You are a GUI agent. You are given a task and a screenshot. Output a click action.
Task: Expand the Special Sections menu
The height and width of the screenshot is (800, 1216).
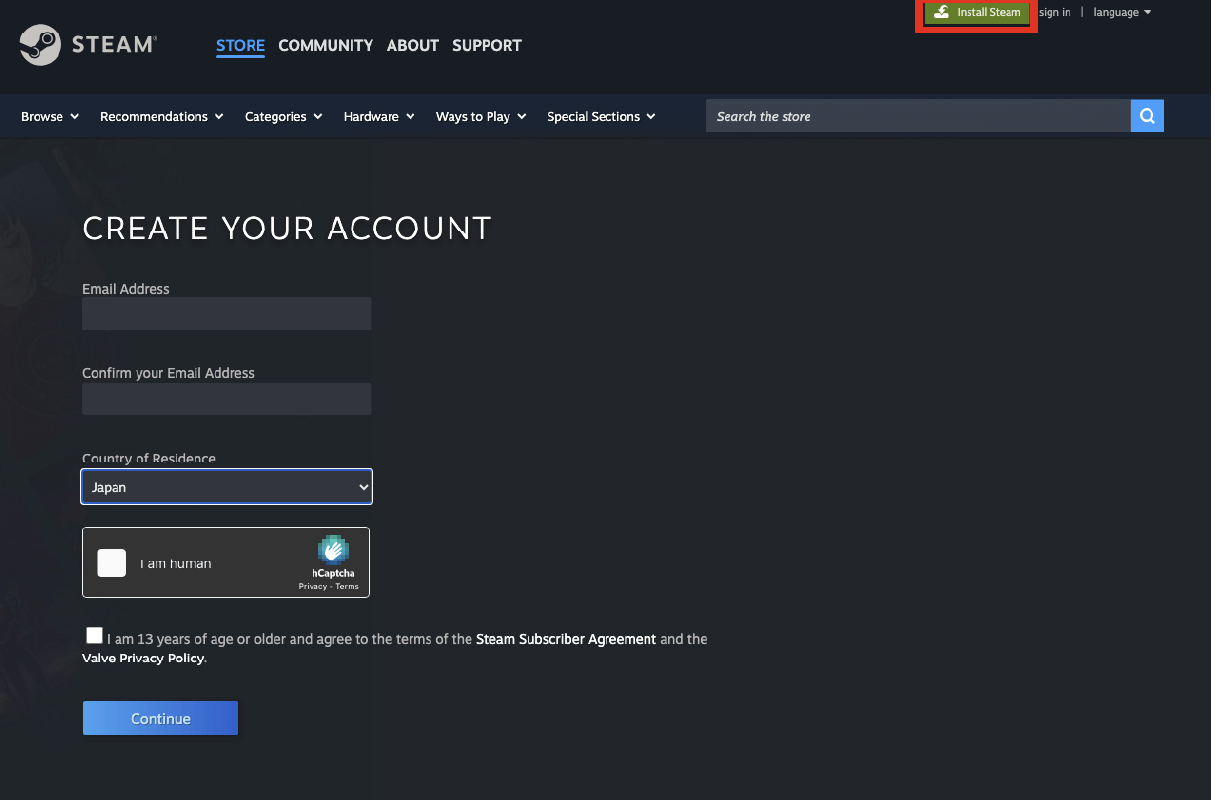[x=600, y=117]
